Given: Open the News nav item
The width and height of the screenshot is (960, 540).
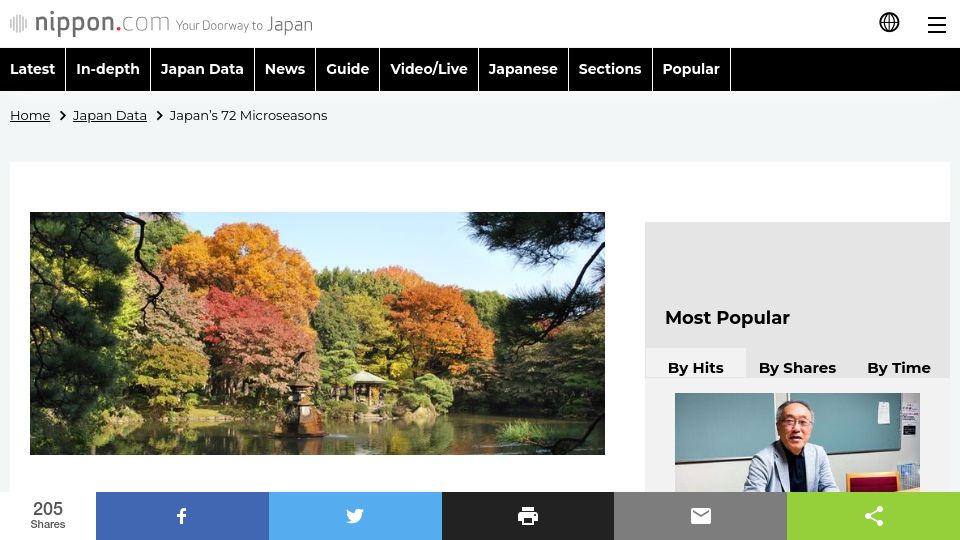Looking at the screenshot, I should coord(285,69).
